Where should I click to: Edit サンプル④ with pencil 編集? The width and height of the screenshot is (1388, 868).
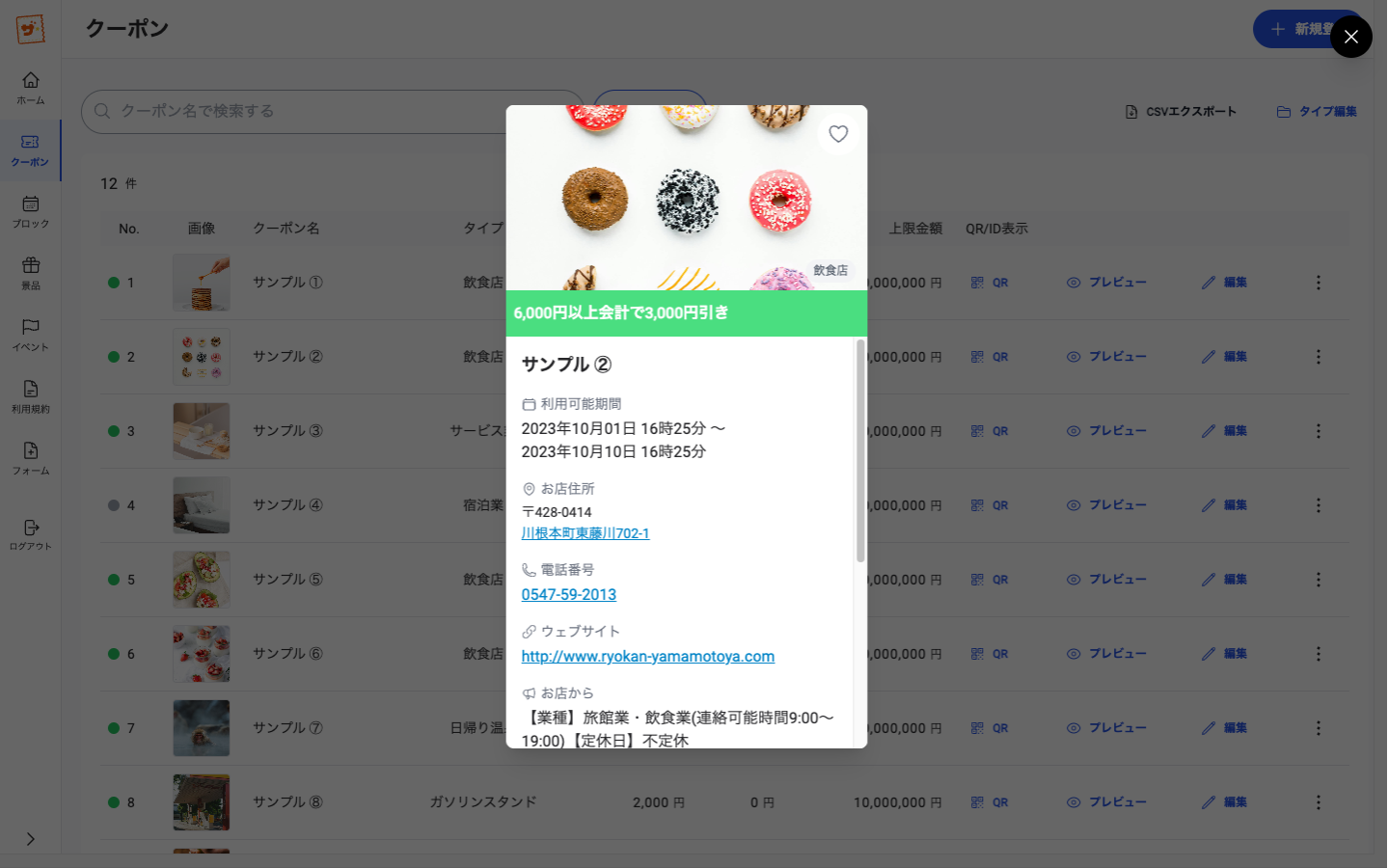(1224, 505)
